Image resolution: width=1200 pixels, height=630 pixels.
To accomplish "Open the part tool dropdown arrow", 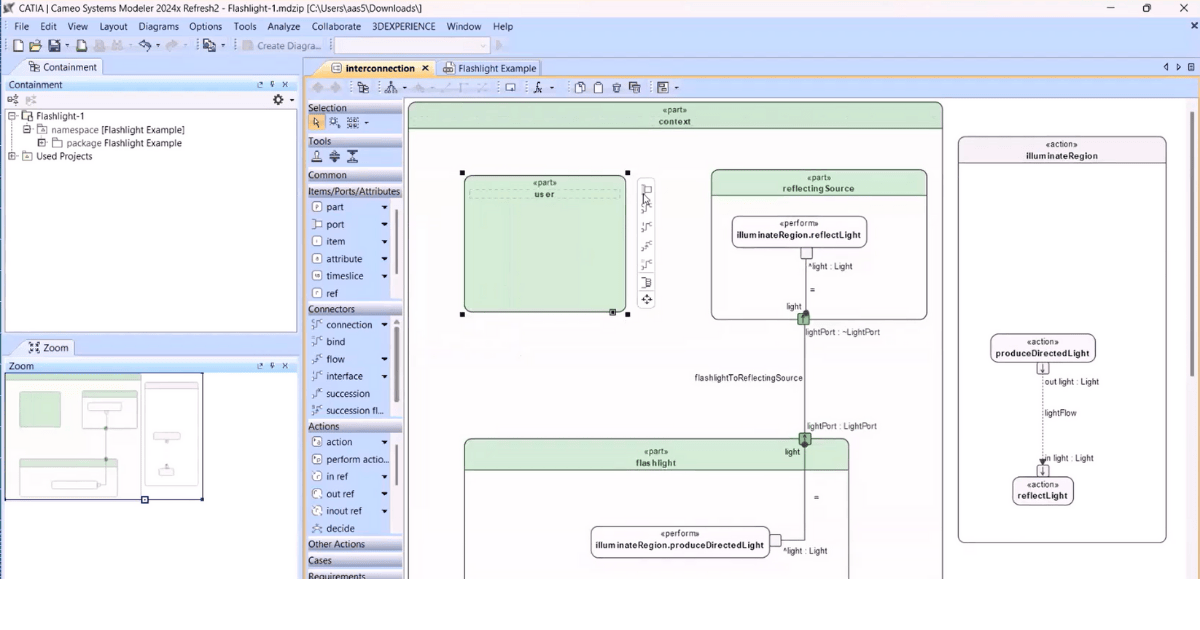I will [x=384, y=207].
